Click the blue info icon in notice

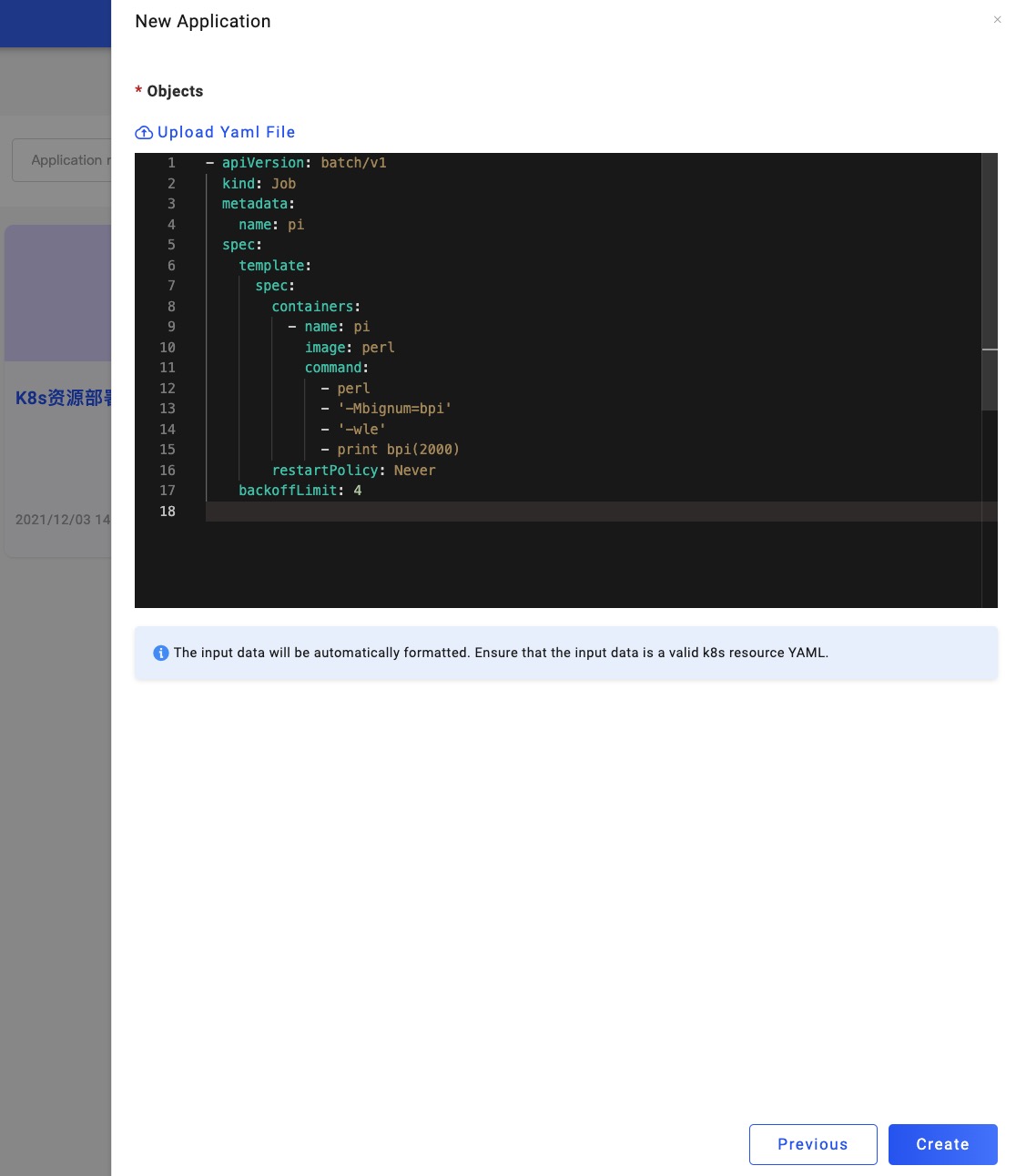pos(161,653)
